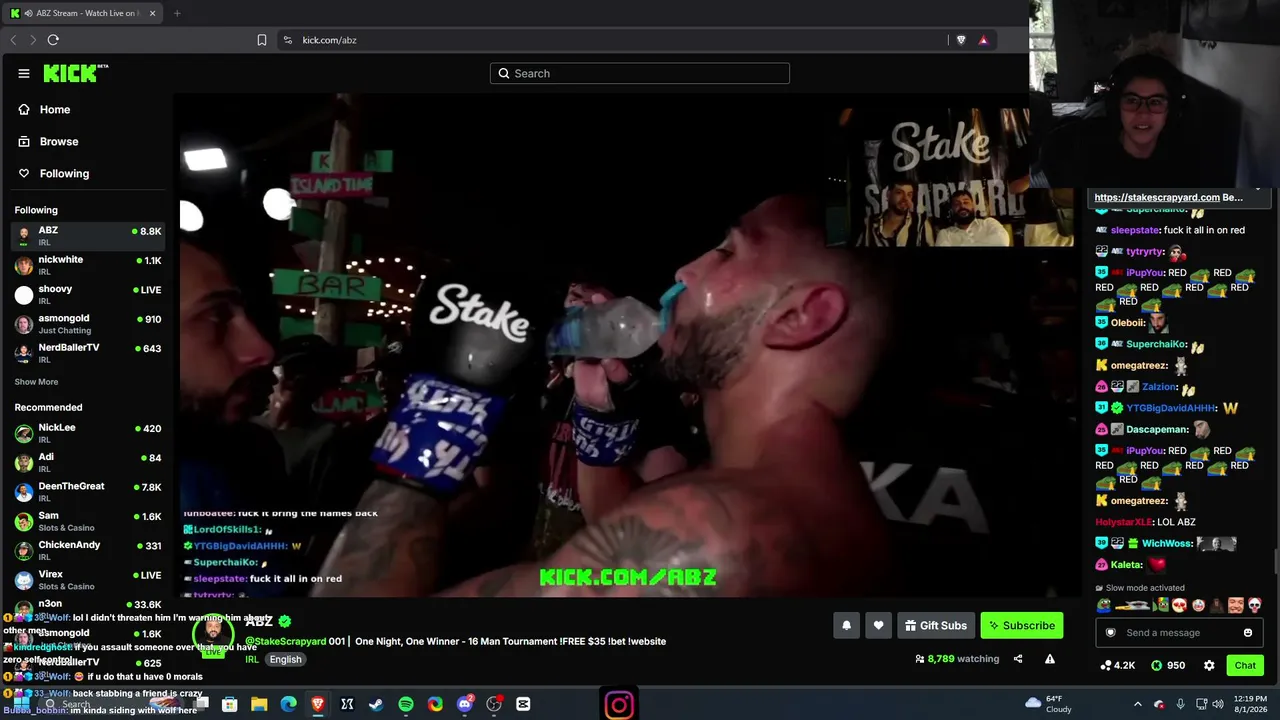Focus the Kick search box
1280x720 pixels.
pos(640,73)
